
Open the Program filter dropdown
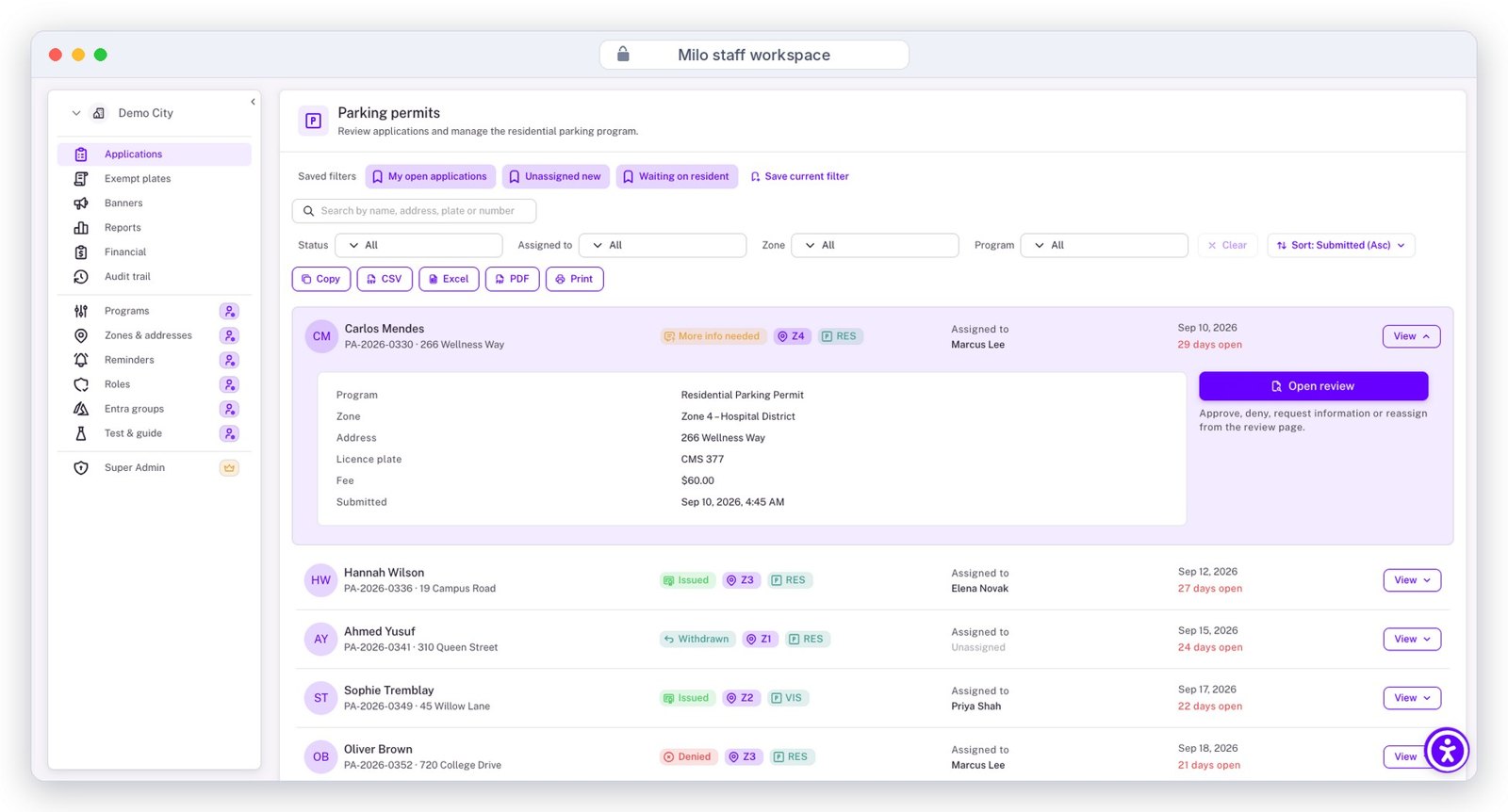[x=1104, y=245]
